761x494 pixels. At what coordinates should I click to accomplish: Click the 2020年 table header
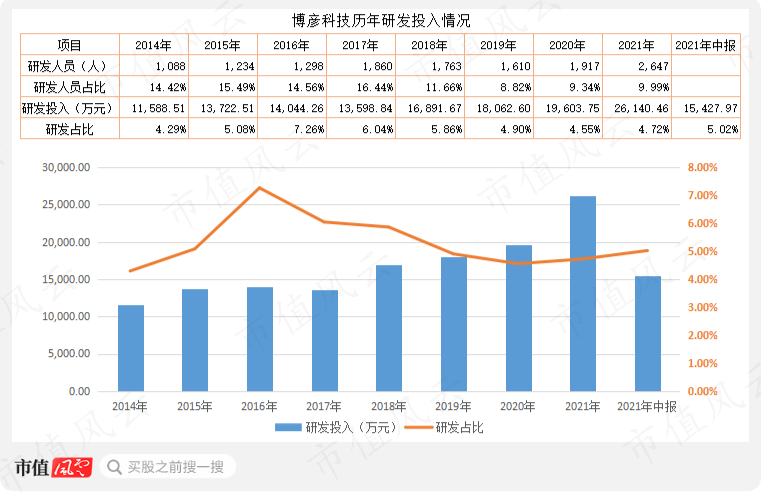pyautogui.click(x=567, y=45)
